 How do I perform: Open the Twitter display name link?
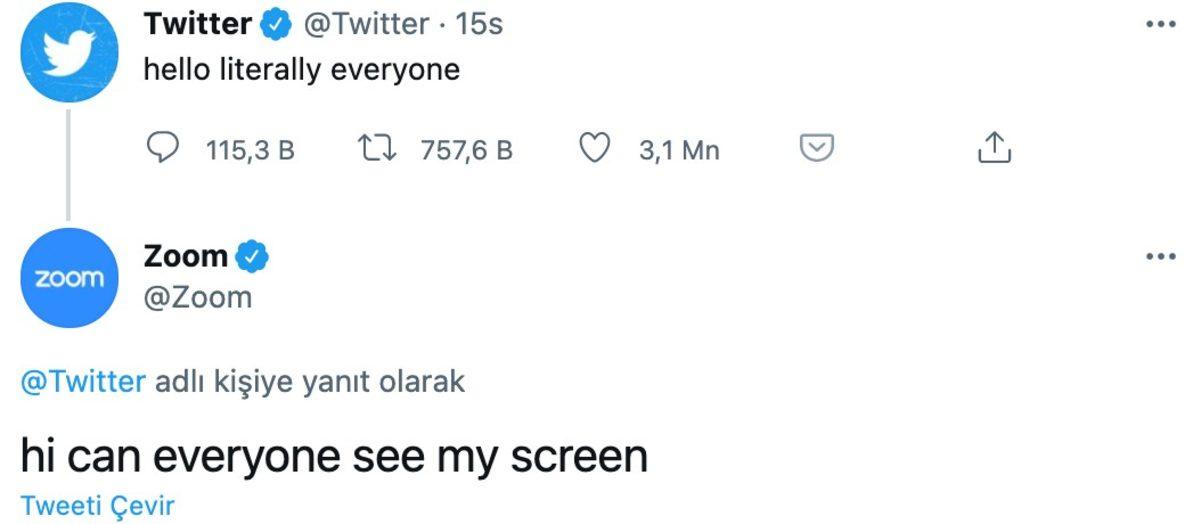point(198,25)
